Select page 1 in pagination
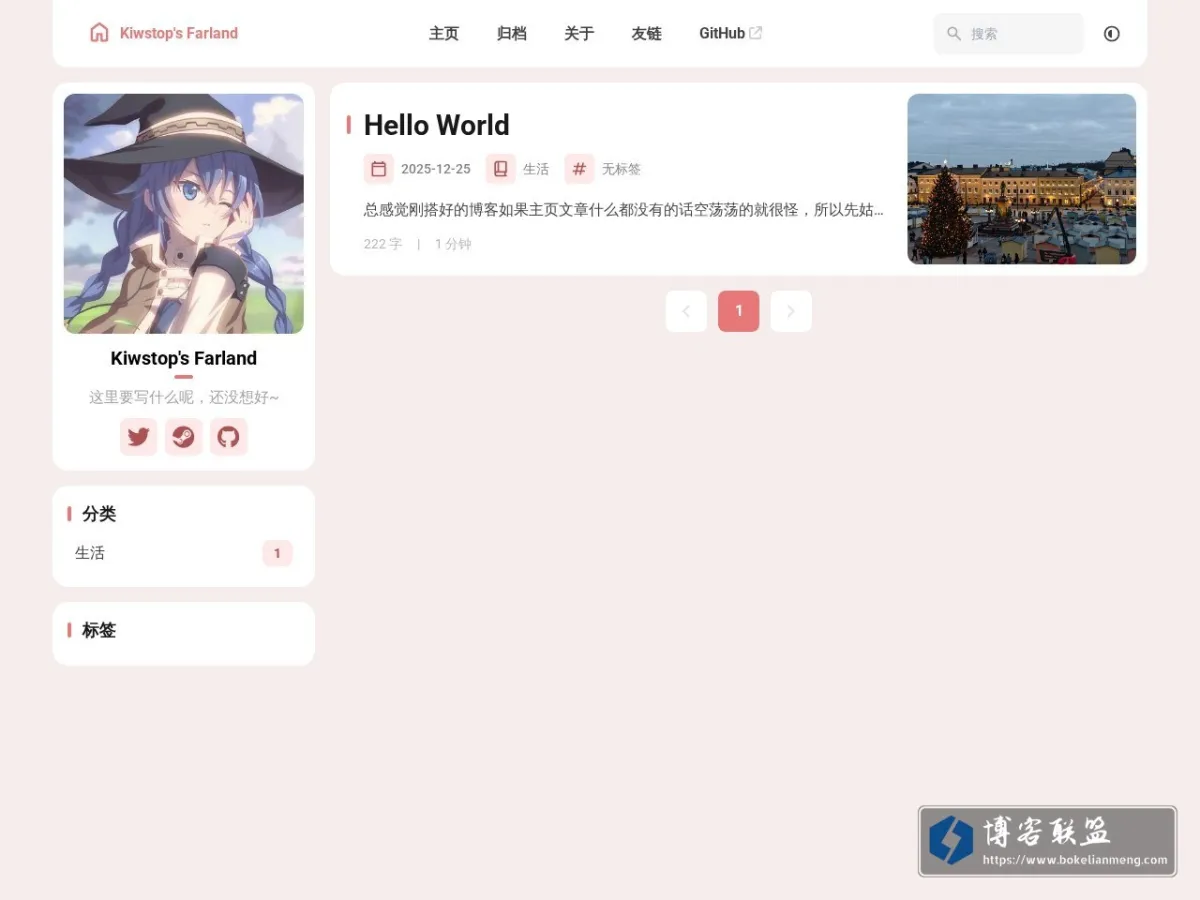Image resolution: width=1200 pixels, height=900 pixels. 739,311
